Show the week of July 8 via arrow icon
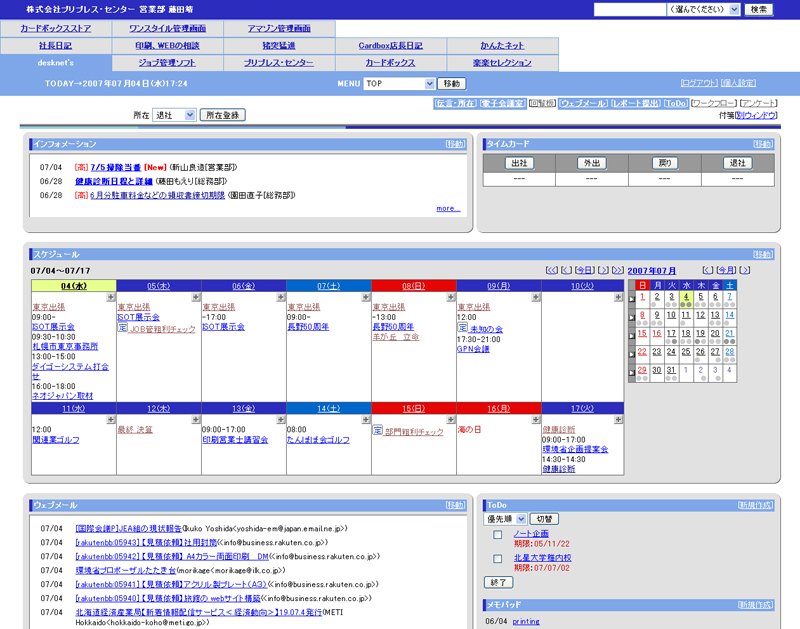The width and height of the screenshot is (800, 629). click(632, 317)
